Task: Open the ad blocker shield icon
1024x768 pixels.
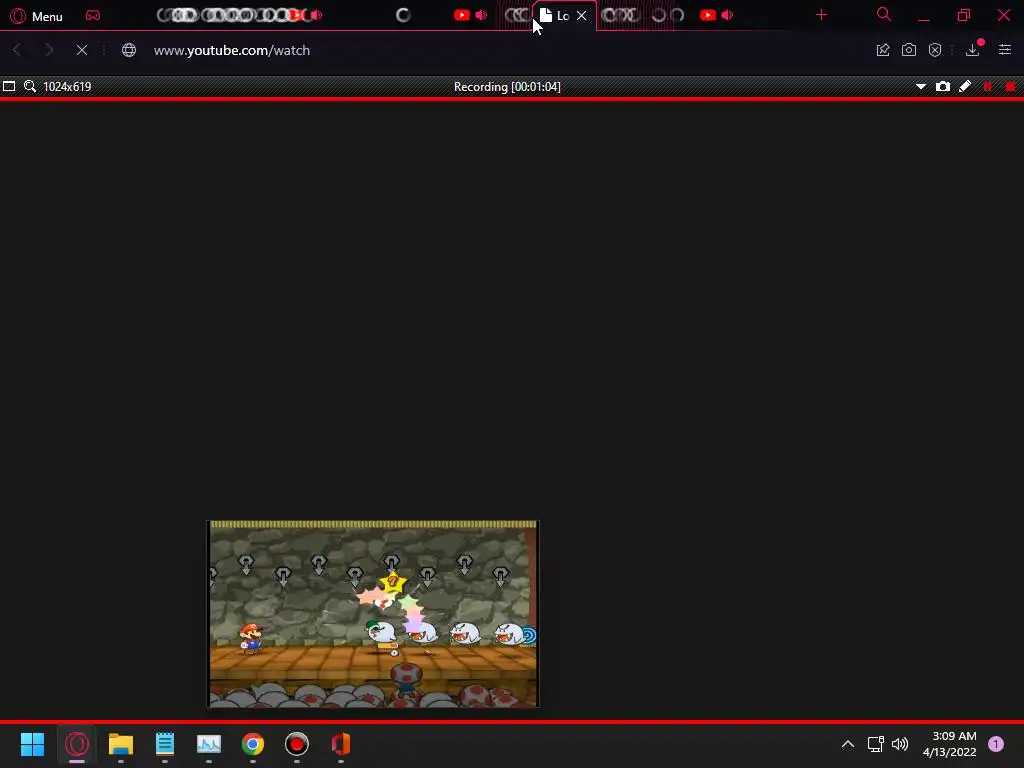Action: [x=935, y=50]
